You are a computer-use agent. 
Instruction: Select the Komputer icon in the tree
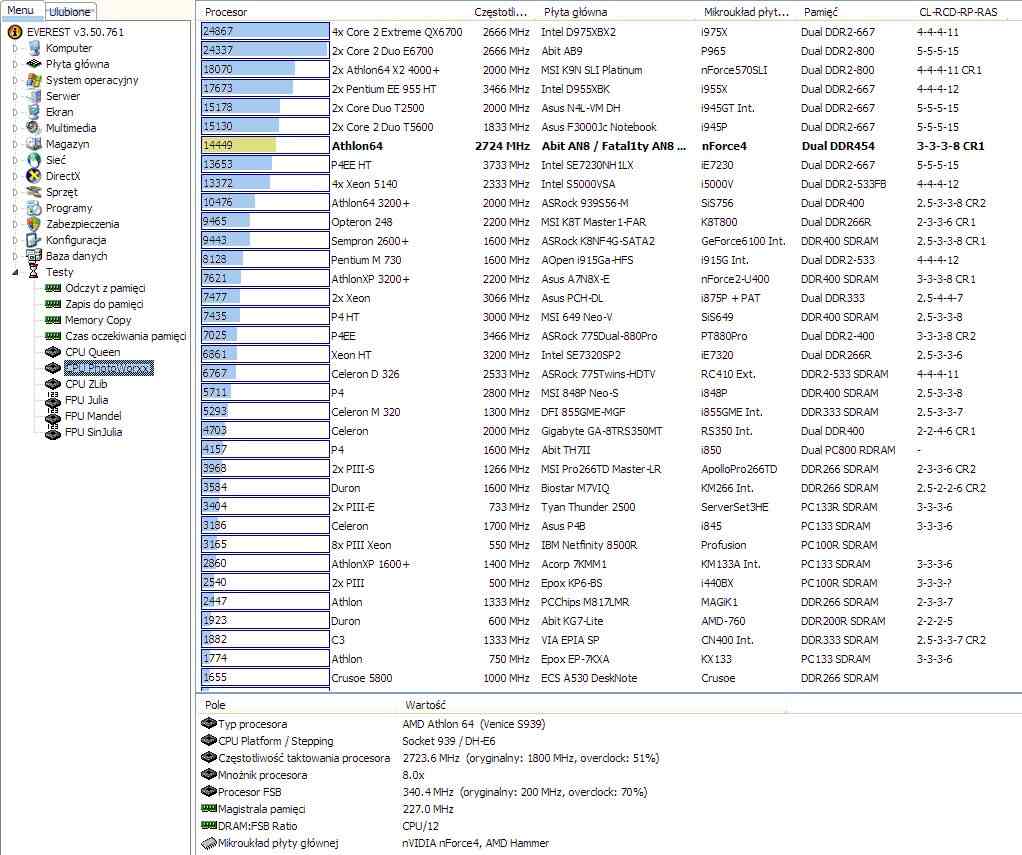click(34, 48)
